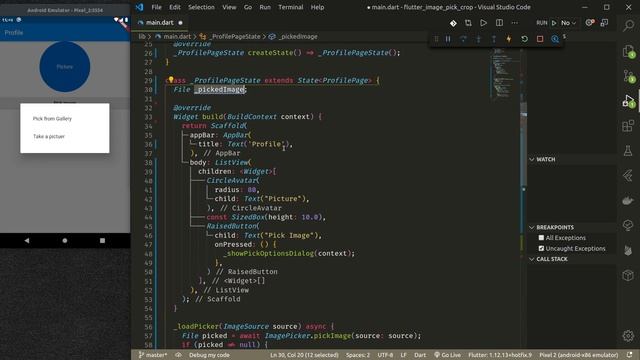The height and width of the screenshot is (360, 640).
Task: Split the editor to the right
Action: (499, 23)
